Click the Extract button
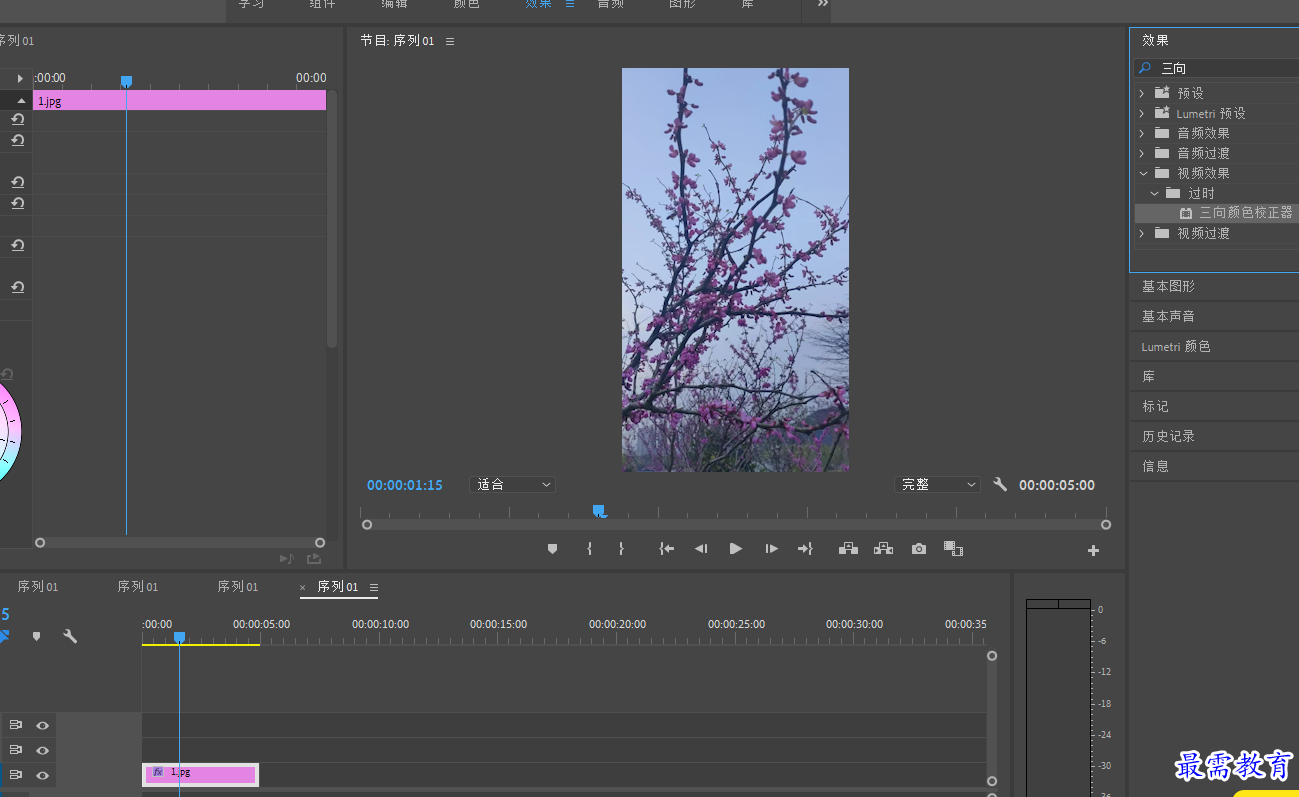Image resolution: width=1299 pixels, height=797 pixels. click(883, 548)
